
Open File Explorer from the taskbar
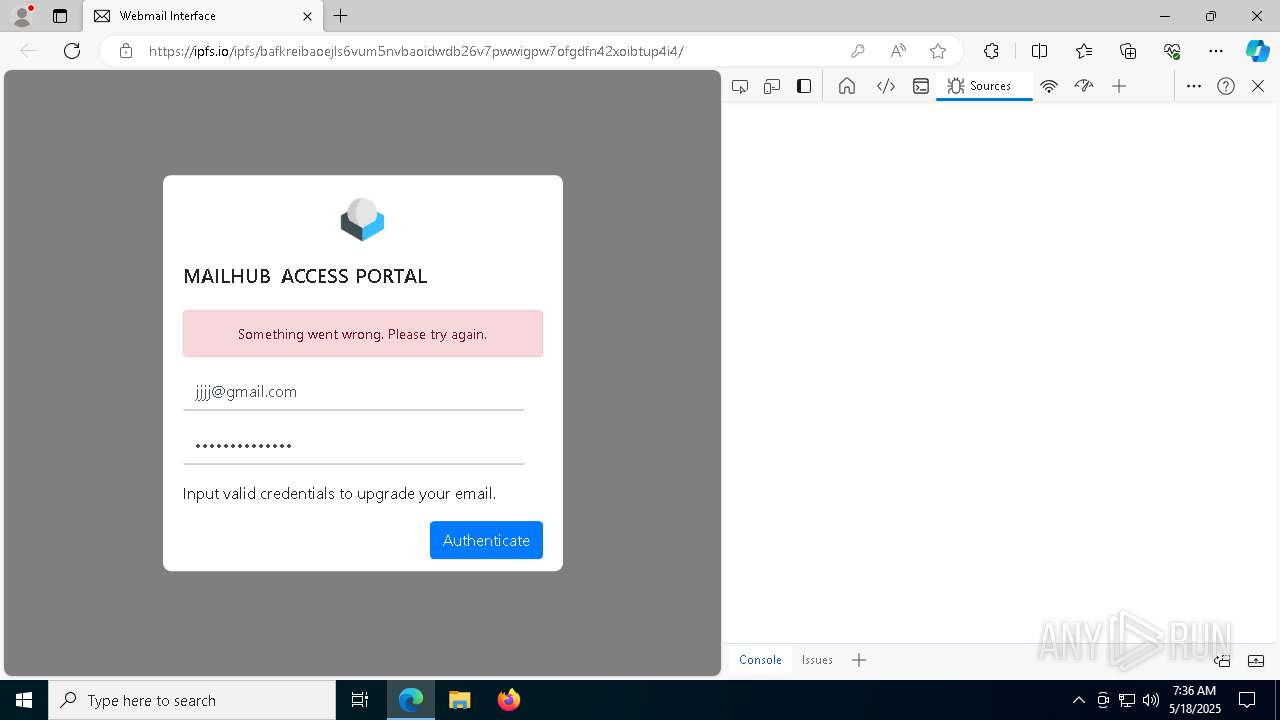pyautogui.click(x=460, y=700)
